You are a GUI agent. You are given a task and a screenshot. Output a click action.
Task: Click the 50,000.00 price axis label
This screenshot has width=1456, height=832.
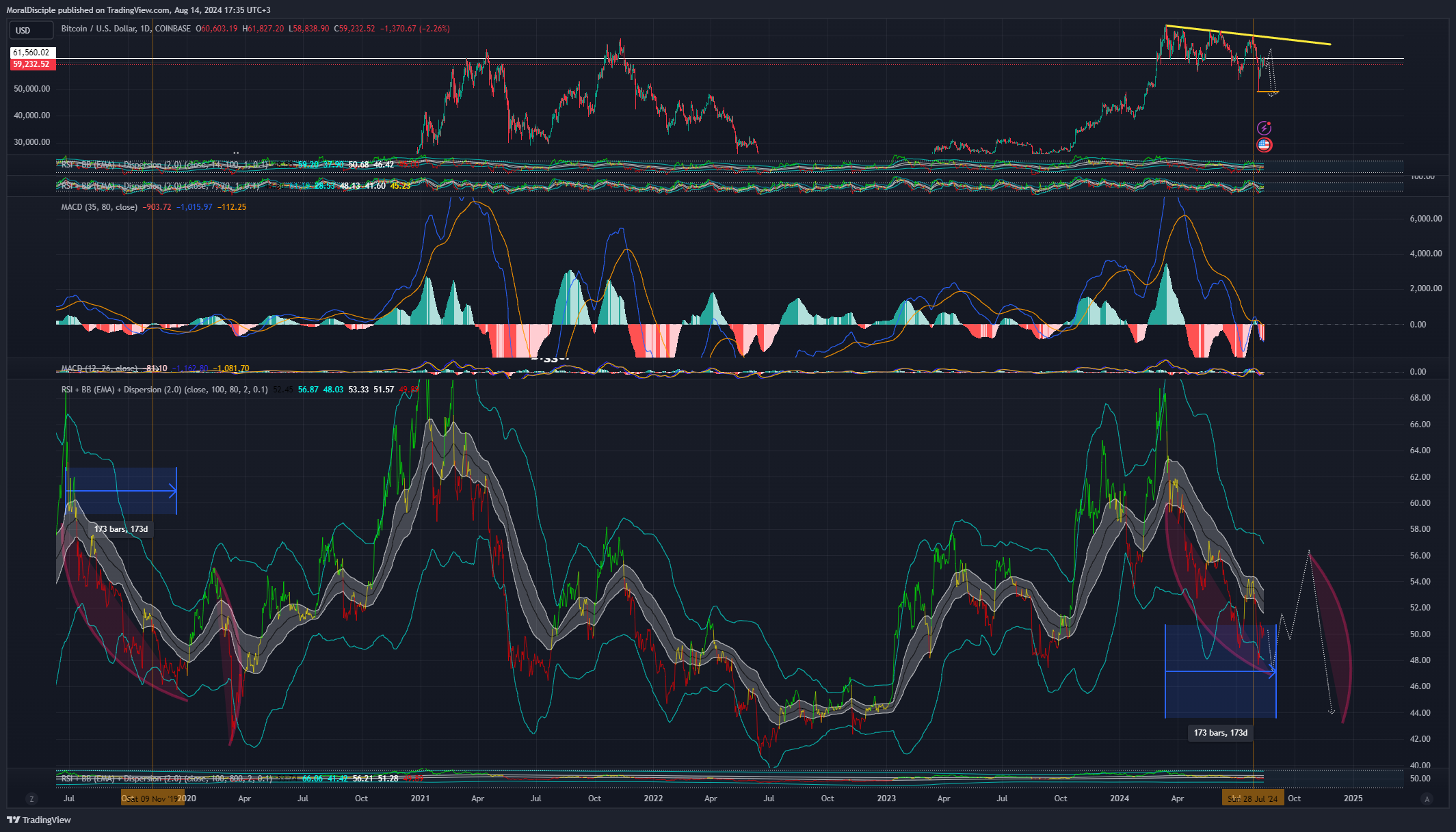pos(32,89)
